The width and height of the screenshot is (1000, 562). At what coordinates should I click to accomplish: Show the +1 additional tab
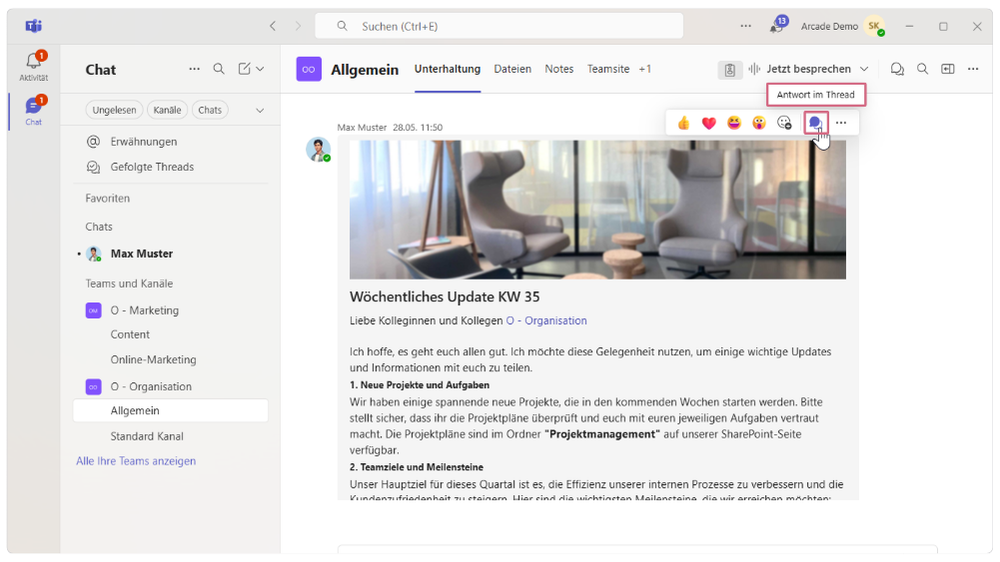(x=645, y=69)
